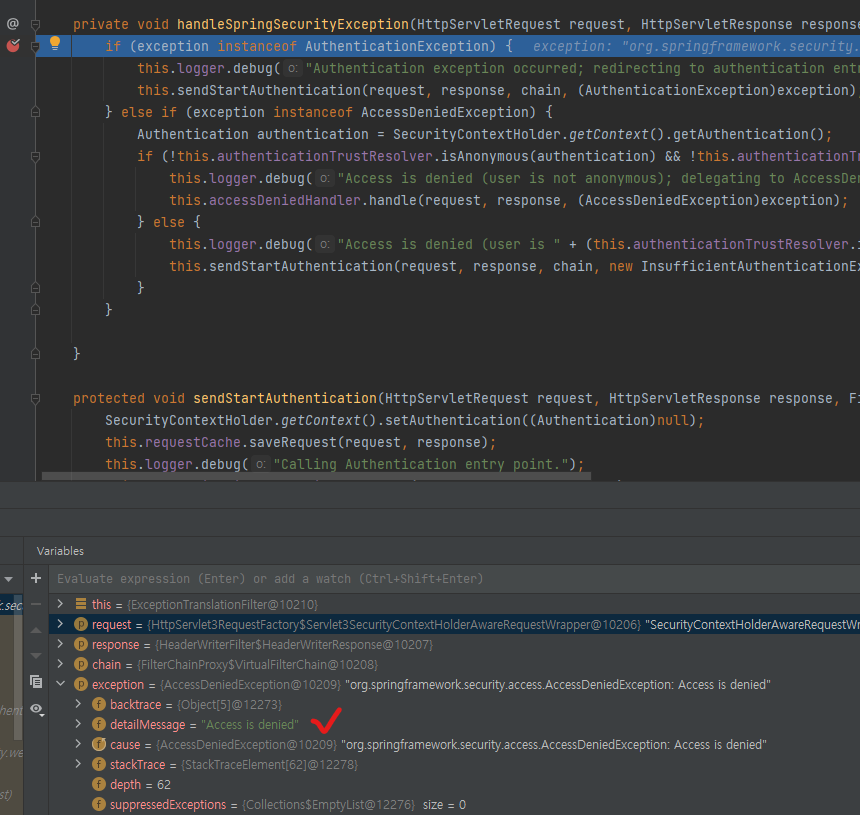The height and width of the screenshot is (815, 860).
Task: Click the parameter icon beside chain
Action: 81,664
